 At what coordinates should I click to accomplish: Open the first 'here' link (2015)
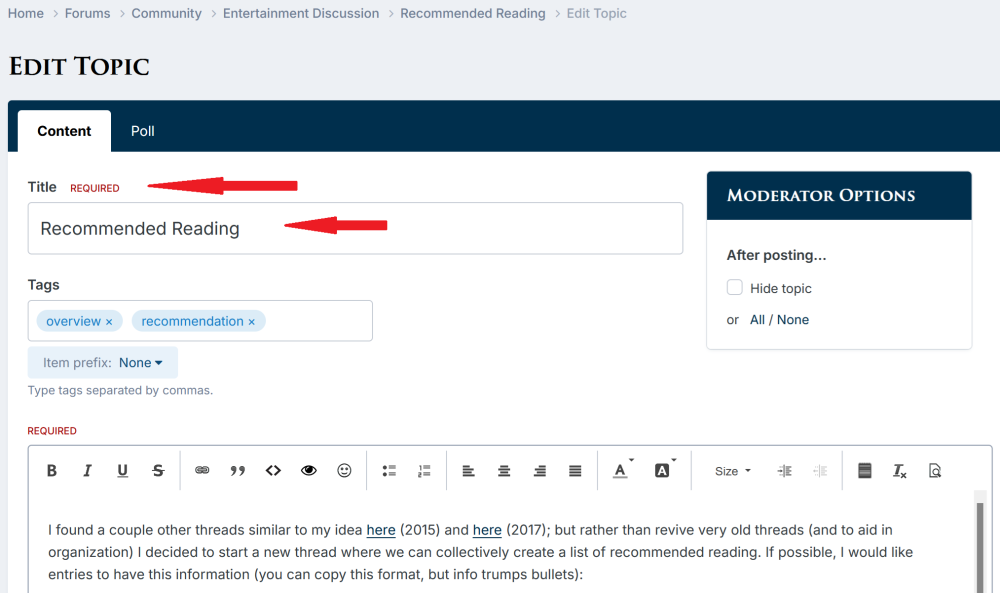coord(381,530)
